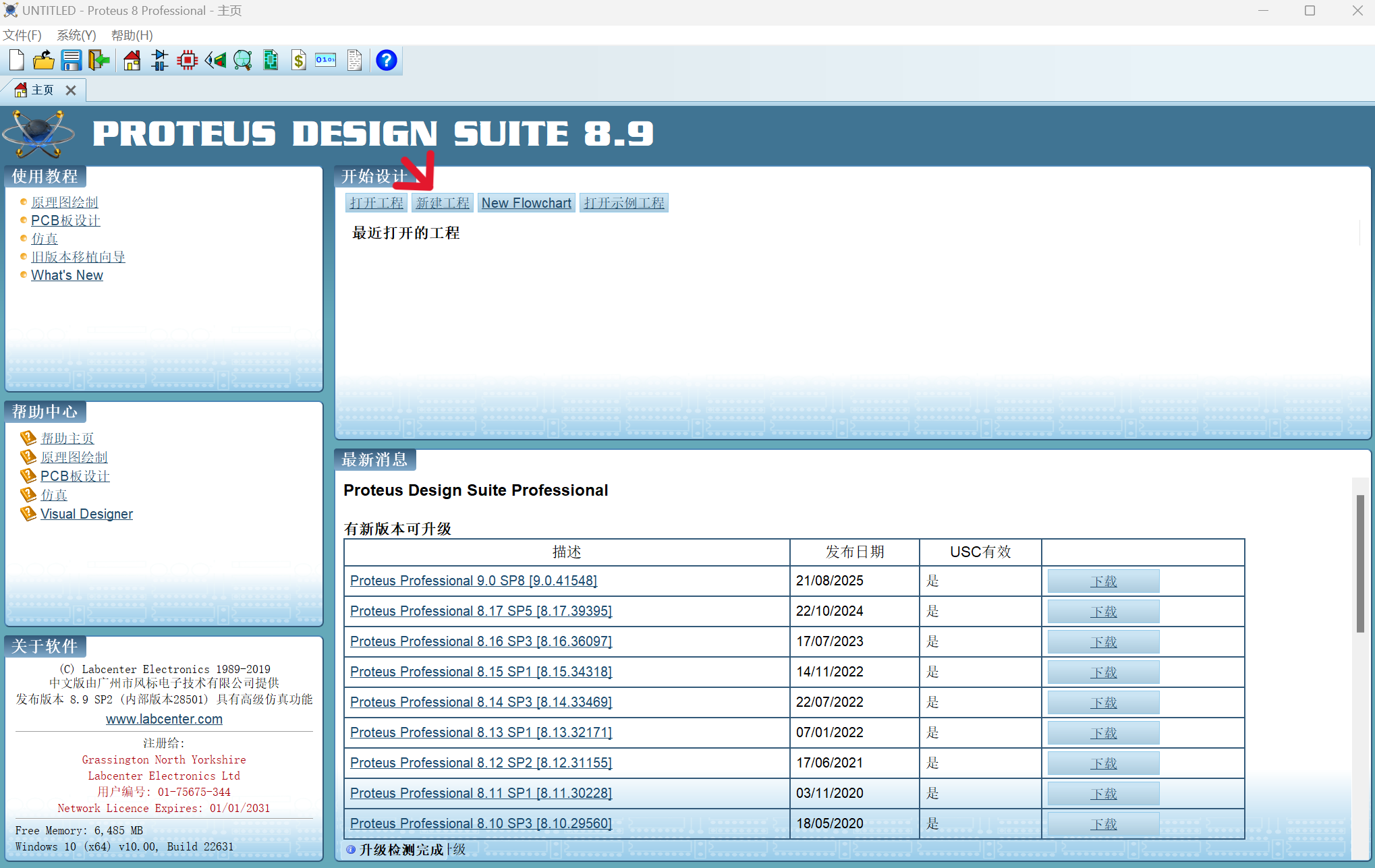Open the Proteus Professional 8.17 SP5 link

[481, 611]
